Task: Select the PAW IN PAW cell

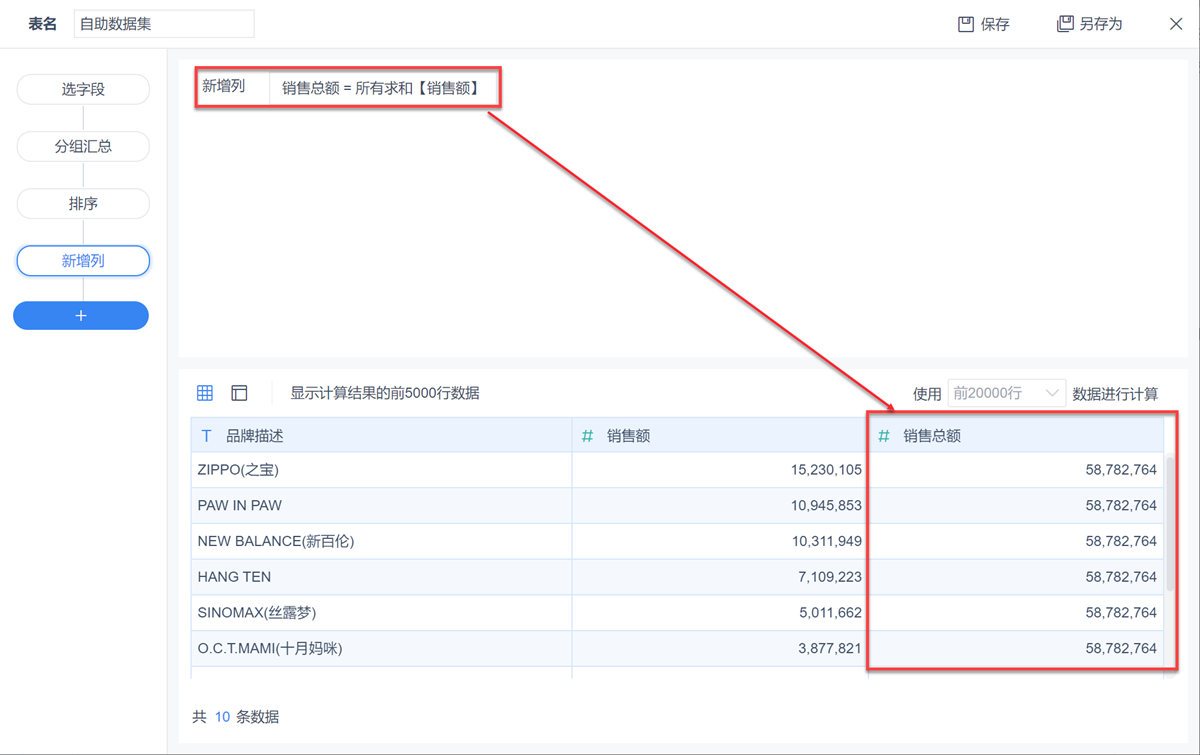Action: coord(381,506)
